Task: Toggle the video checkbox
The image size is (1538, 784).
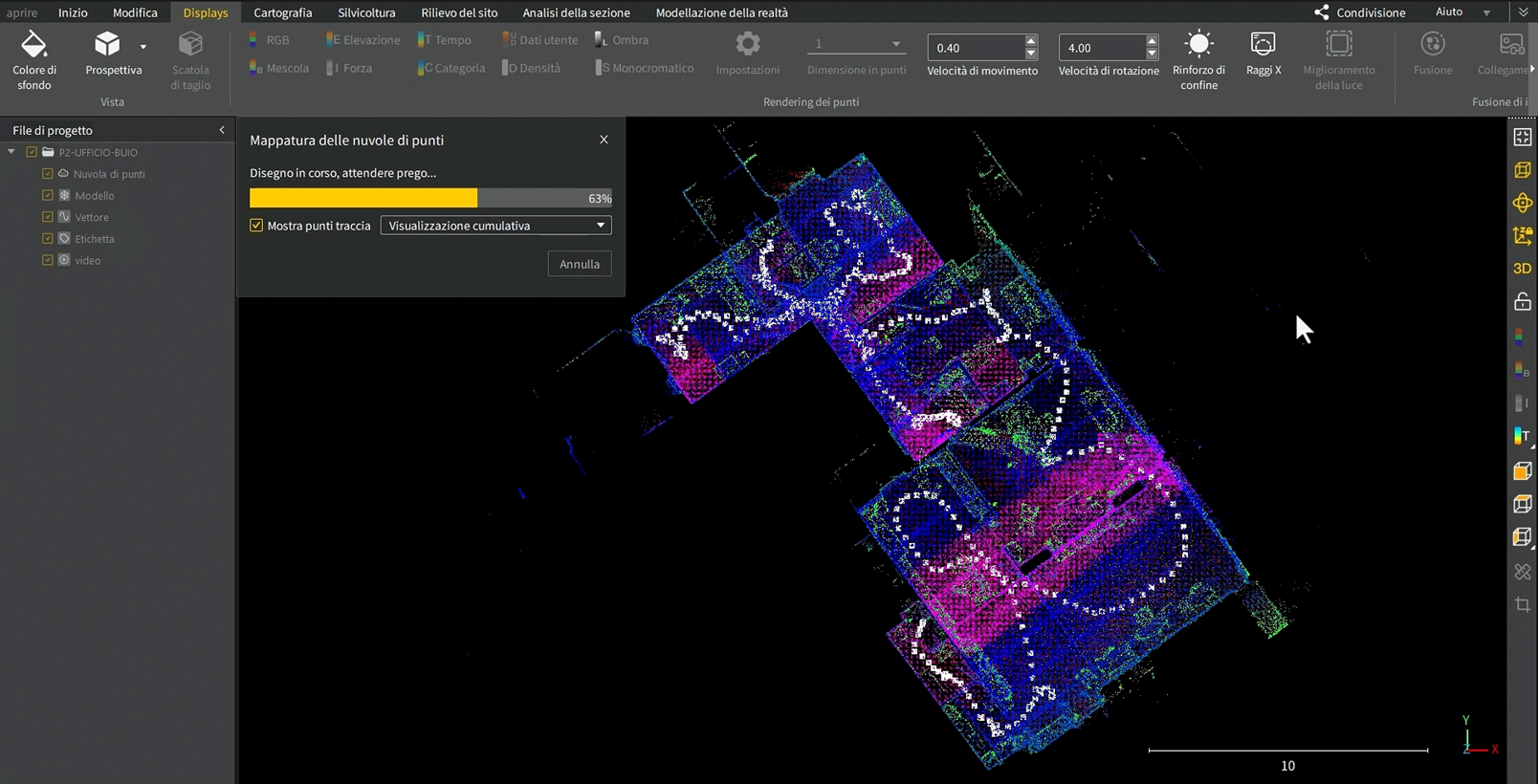Action: pos(48,260)
